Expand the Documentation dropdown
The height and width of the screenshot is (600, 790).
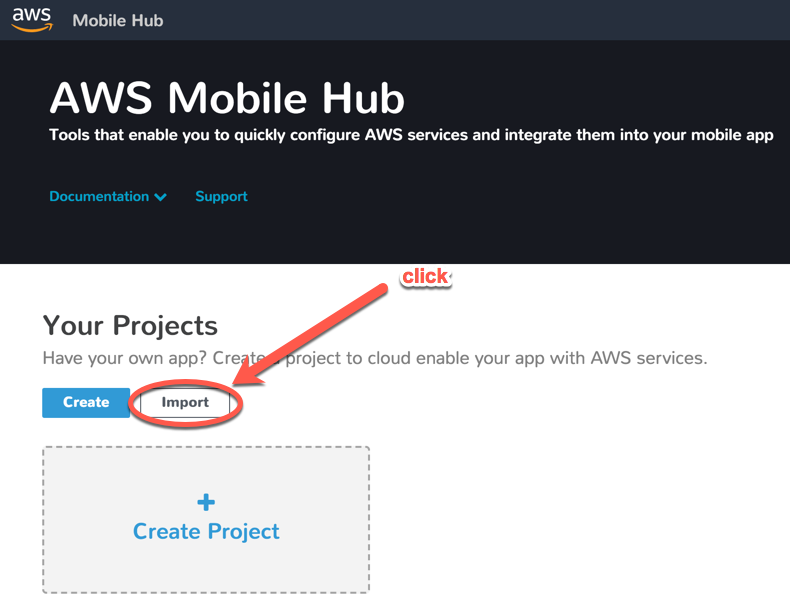click(x=108, y=196)
